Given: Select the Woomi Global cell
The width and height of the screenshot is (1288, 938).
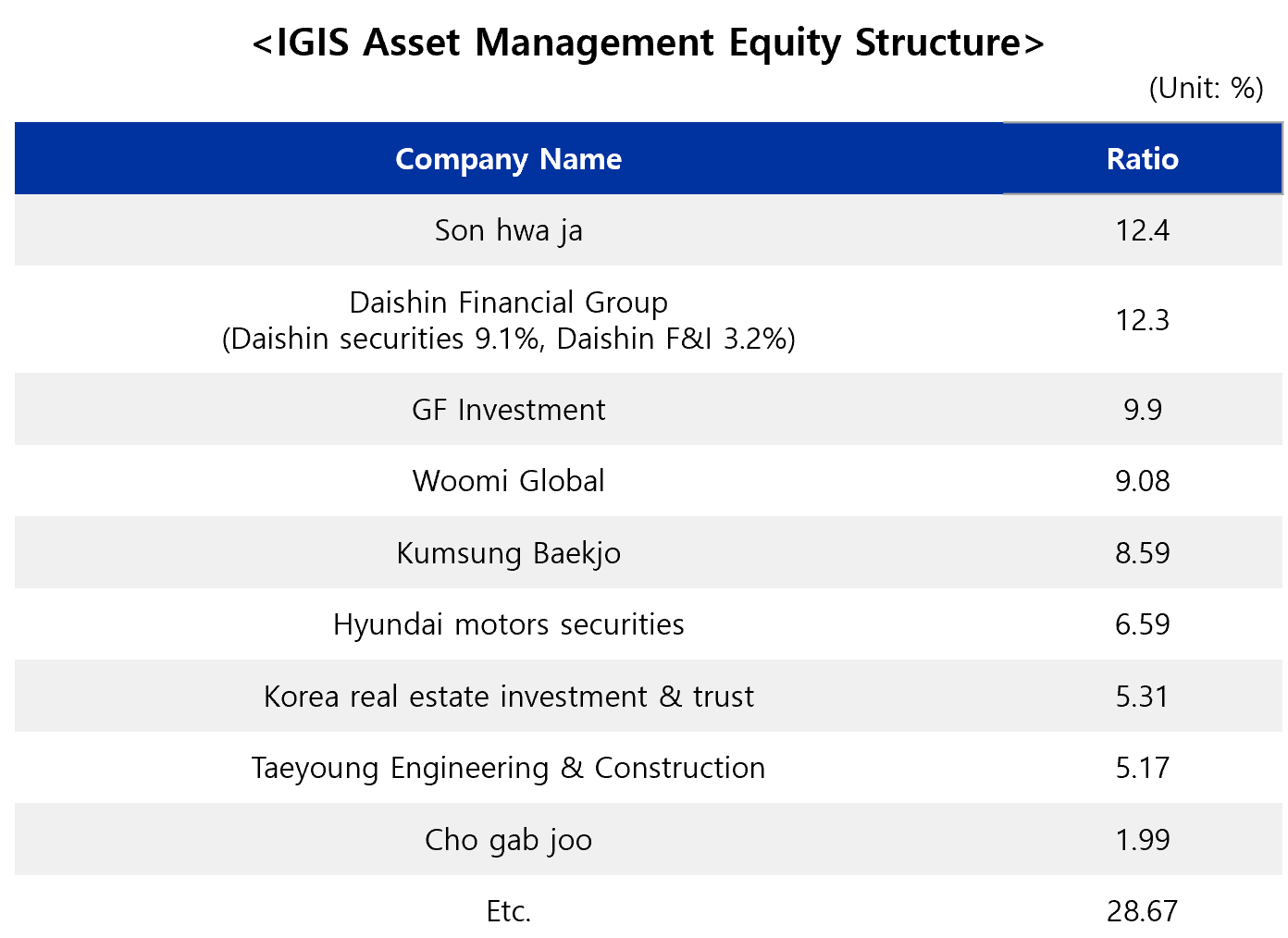Looking at the screenshot, I should (x=508, y=481).
